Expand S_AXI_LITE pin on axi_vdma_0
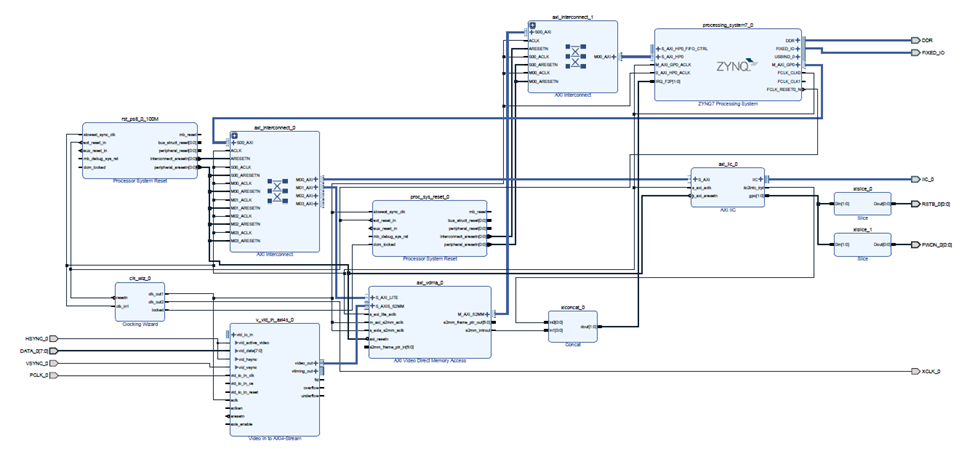Screen dimensions: 975x454 [373, 298]
